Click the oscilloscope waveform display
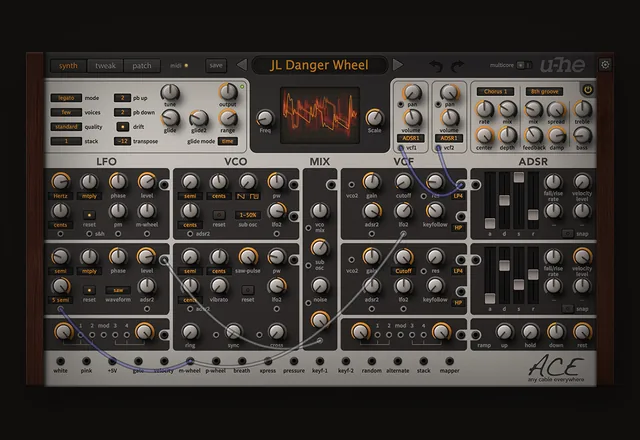Image resolution: width=640 pixels, height=440 pixels. point(320,115)
